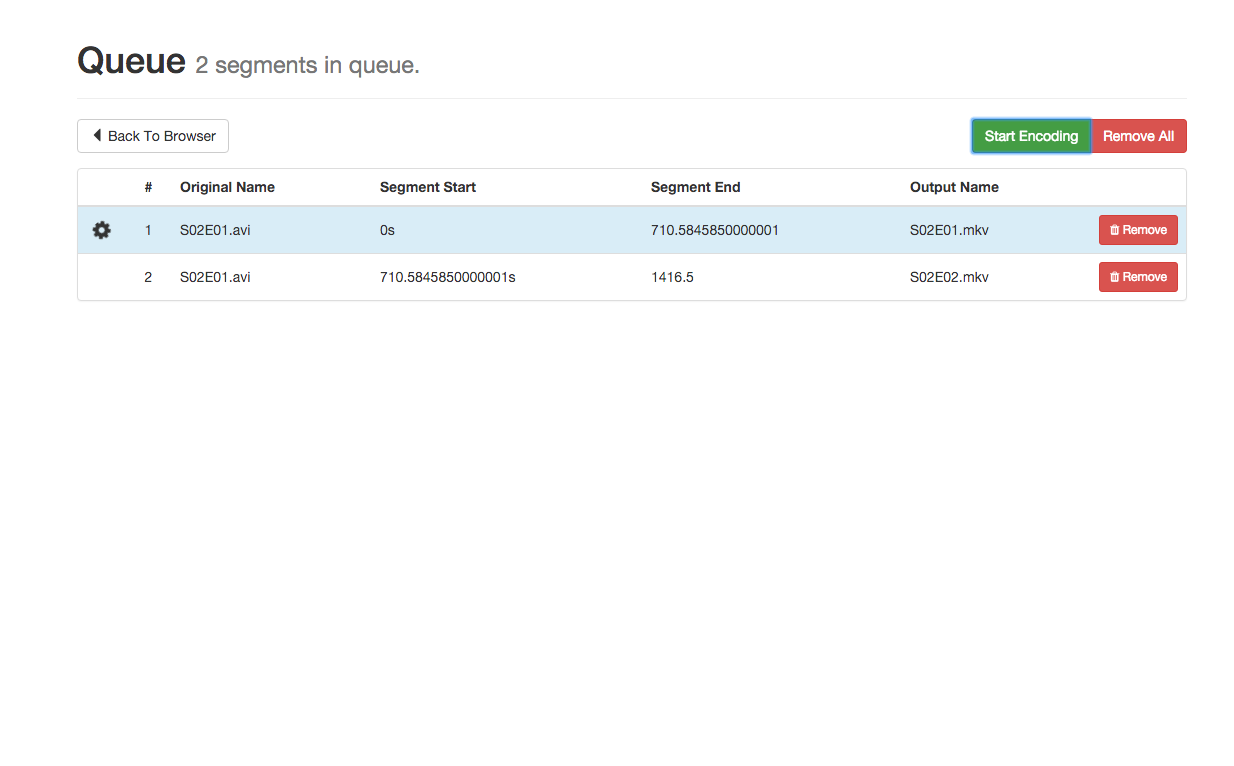This screenshot has width=1234, height=766.
Task: Click the Segment Start column header
Action: point(428,187)
